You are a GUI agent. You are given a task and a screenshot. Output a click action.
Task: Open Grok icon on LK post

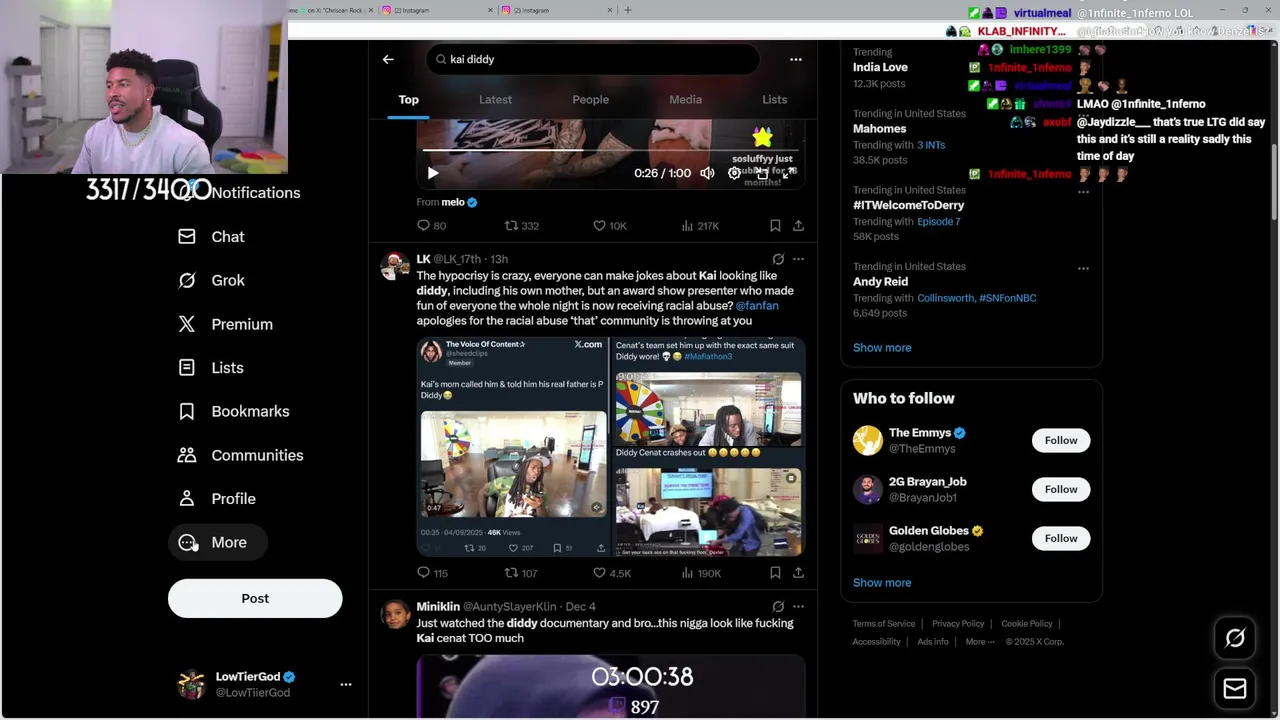pos(778,259)
